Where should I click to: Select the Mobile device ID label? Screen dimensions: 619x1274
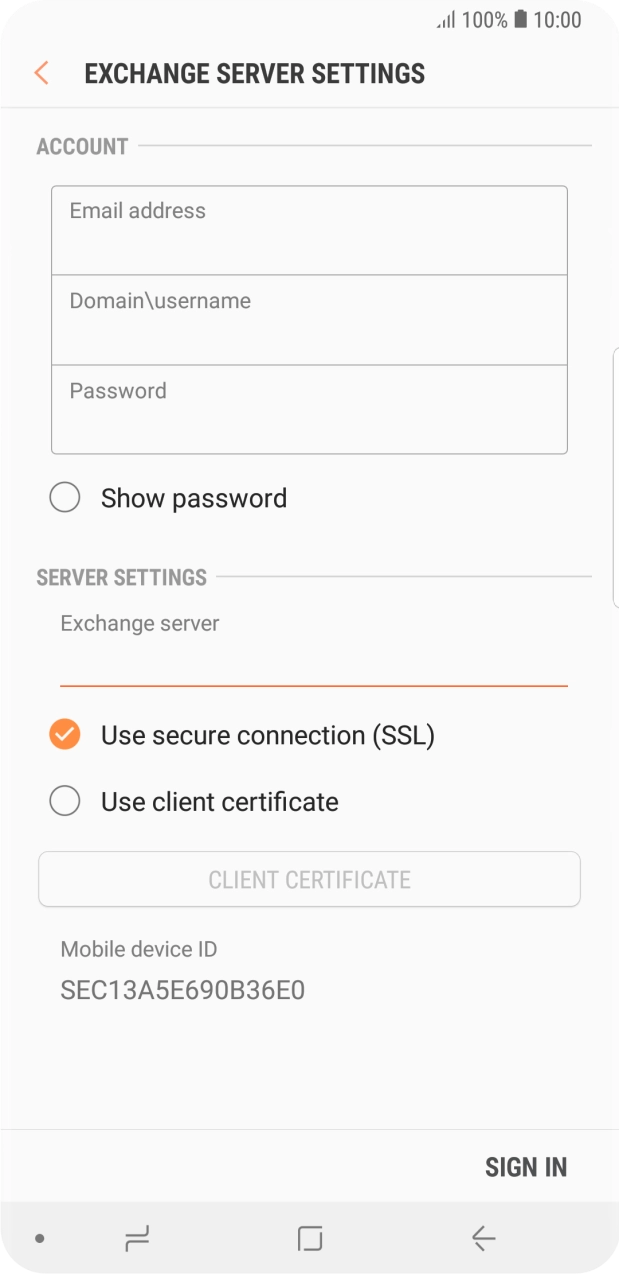(139, 949)
